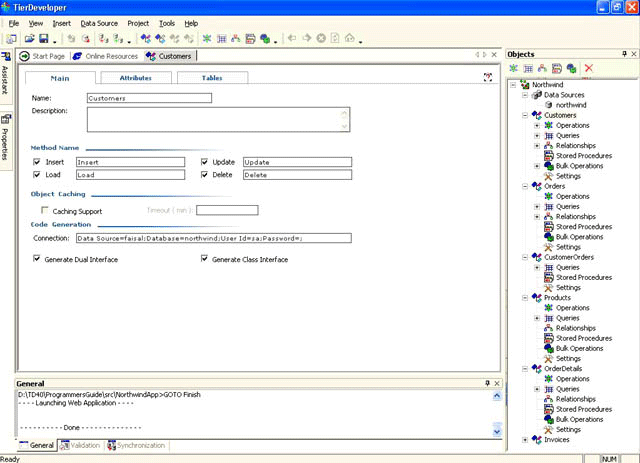Image resolution: width=640 pixels, height=463 pixels.
Task: Uncheck the Insert method checkbox
Action: pos(37,161)
